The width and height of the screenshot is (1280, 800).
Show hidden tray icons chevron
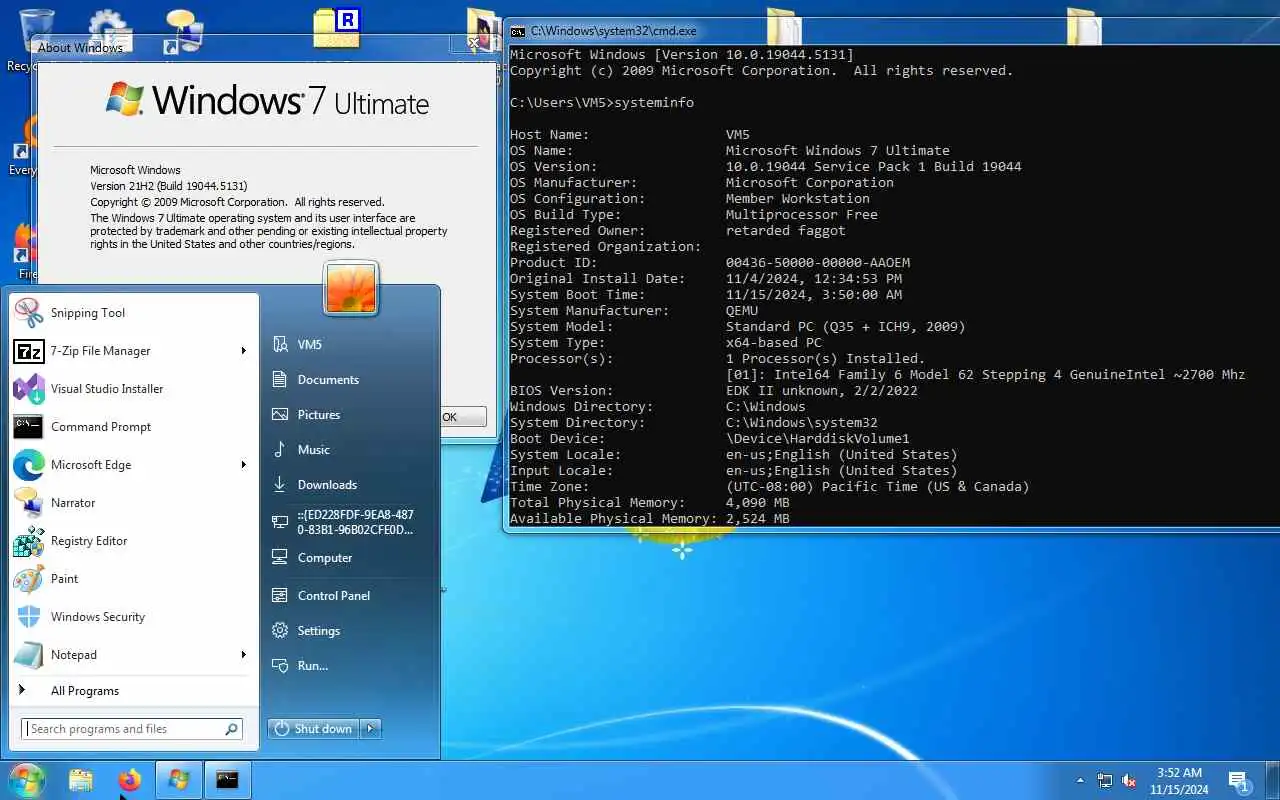pos(1080,780)
